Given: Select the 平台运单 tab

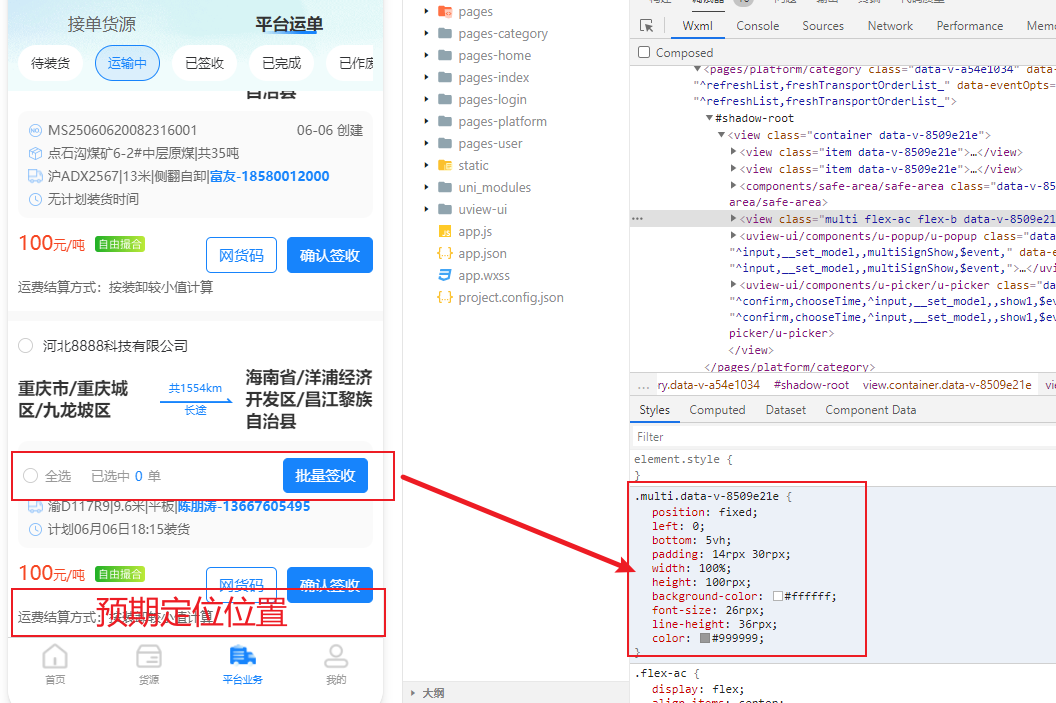Looking at the screenshot, I should pos(289,25).
